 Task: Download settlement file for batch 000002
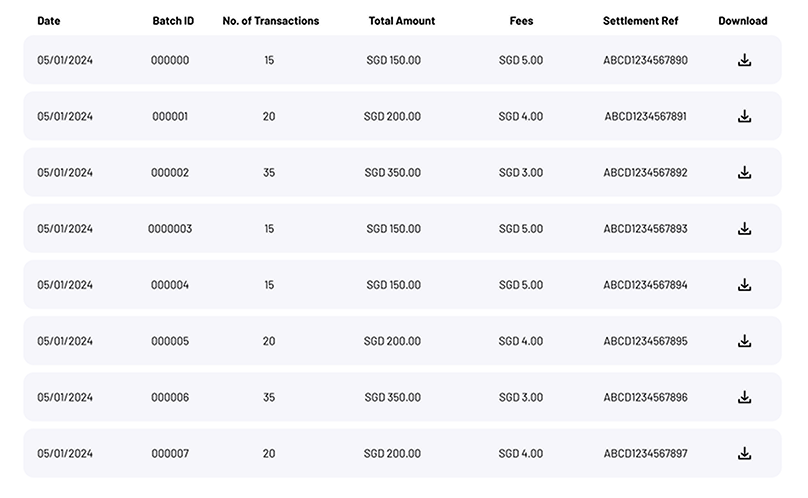pyautogui.click(x=744, y=173)
